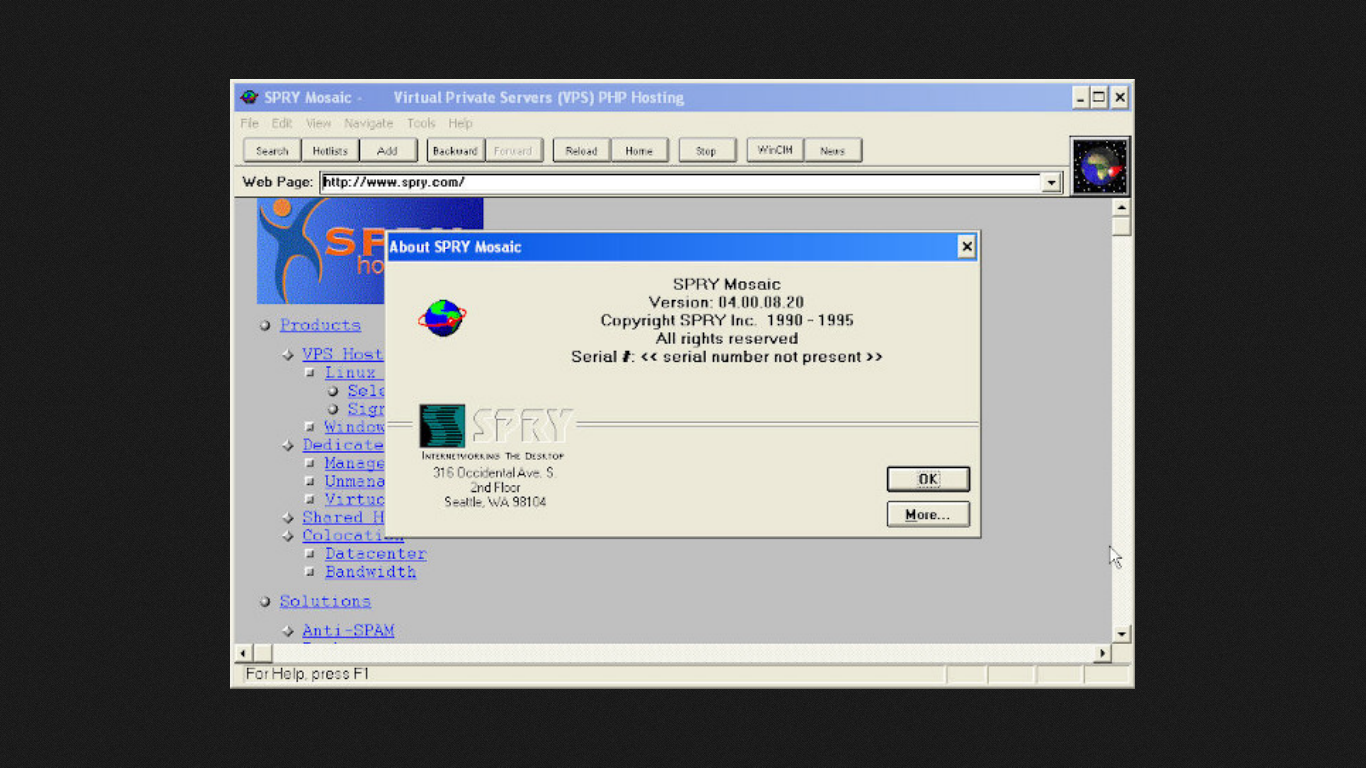Click the globe icon in About dialog
Image resolution: width=1366 pixels, height=768 pixels.
(x=442, y=318)
